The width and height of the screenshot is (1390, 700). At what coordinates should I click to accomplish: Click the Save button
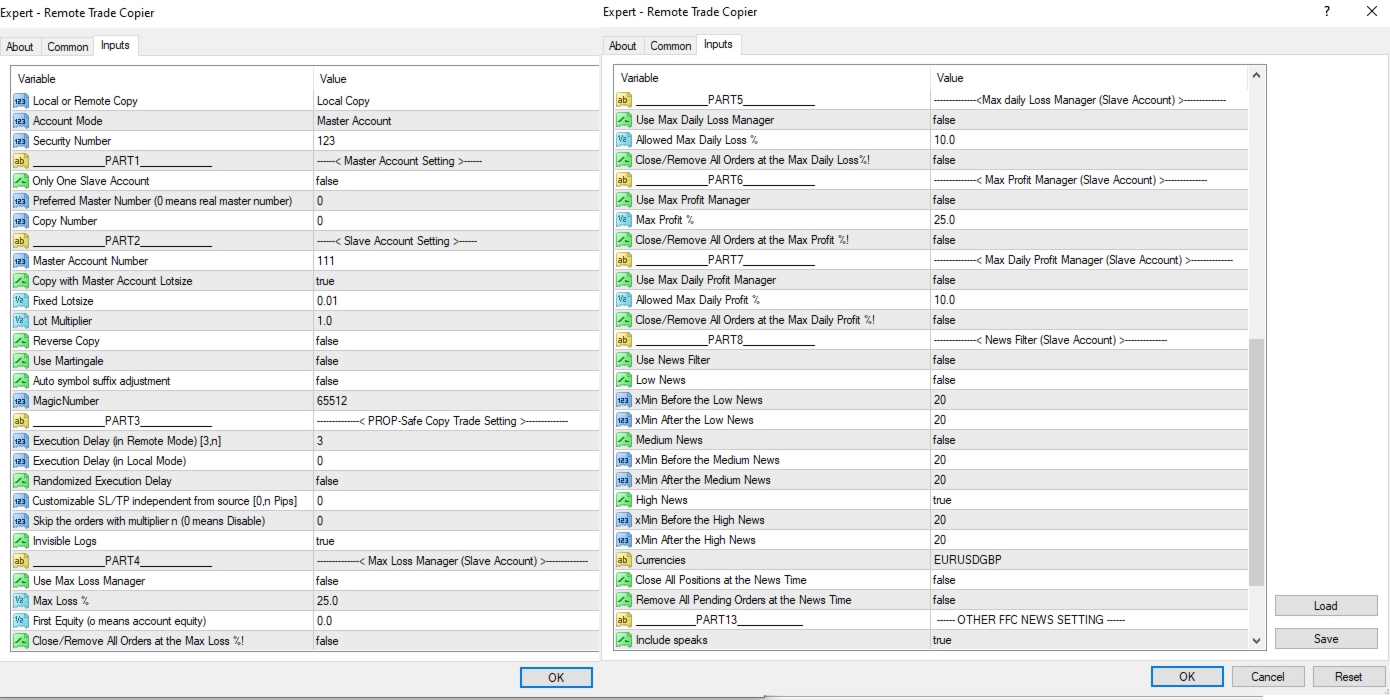1326,639
